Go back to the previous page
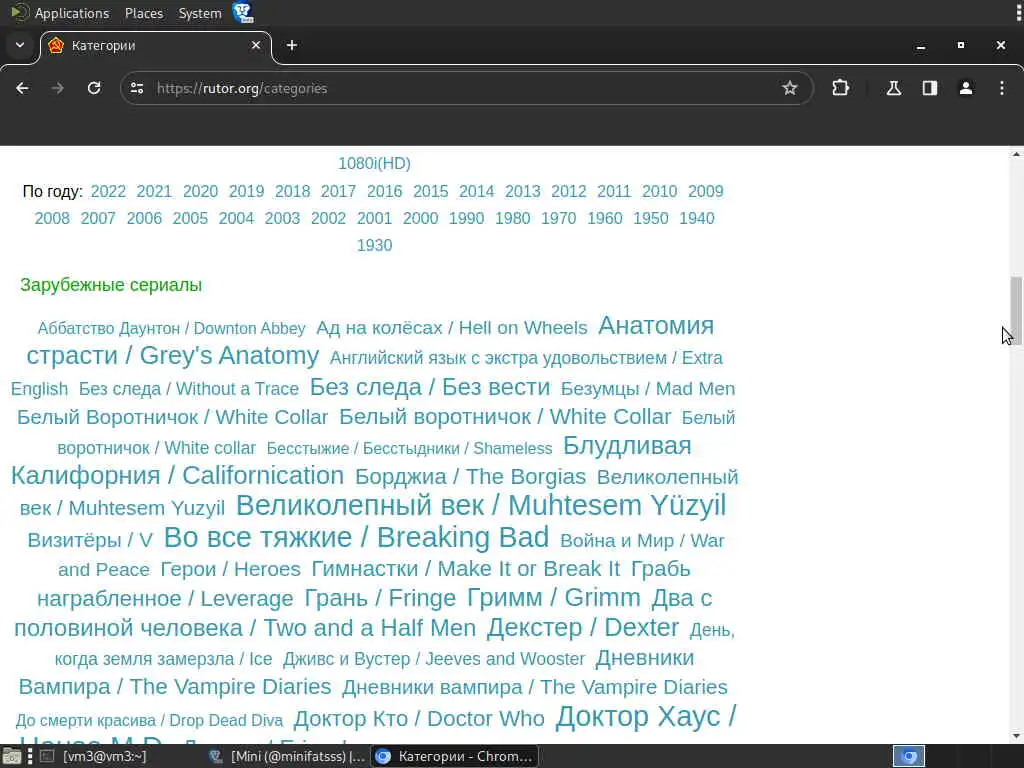The height and width of the screenshot is (768, 1024). 22,88
